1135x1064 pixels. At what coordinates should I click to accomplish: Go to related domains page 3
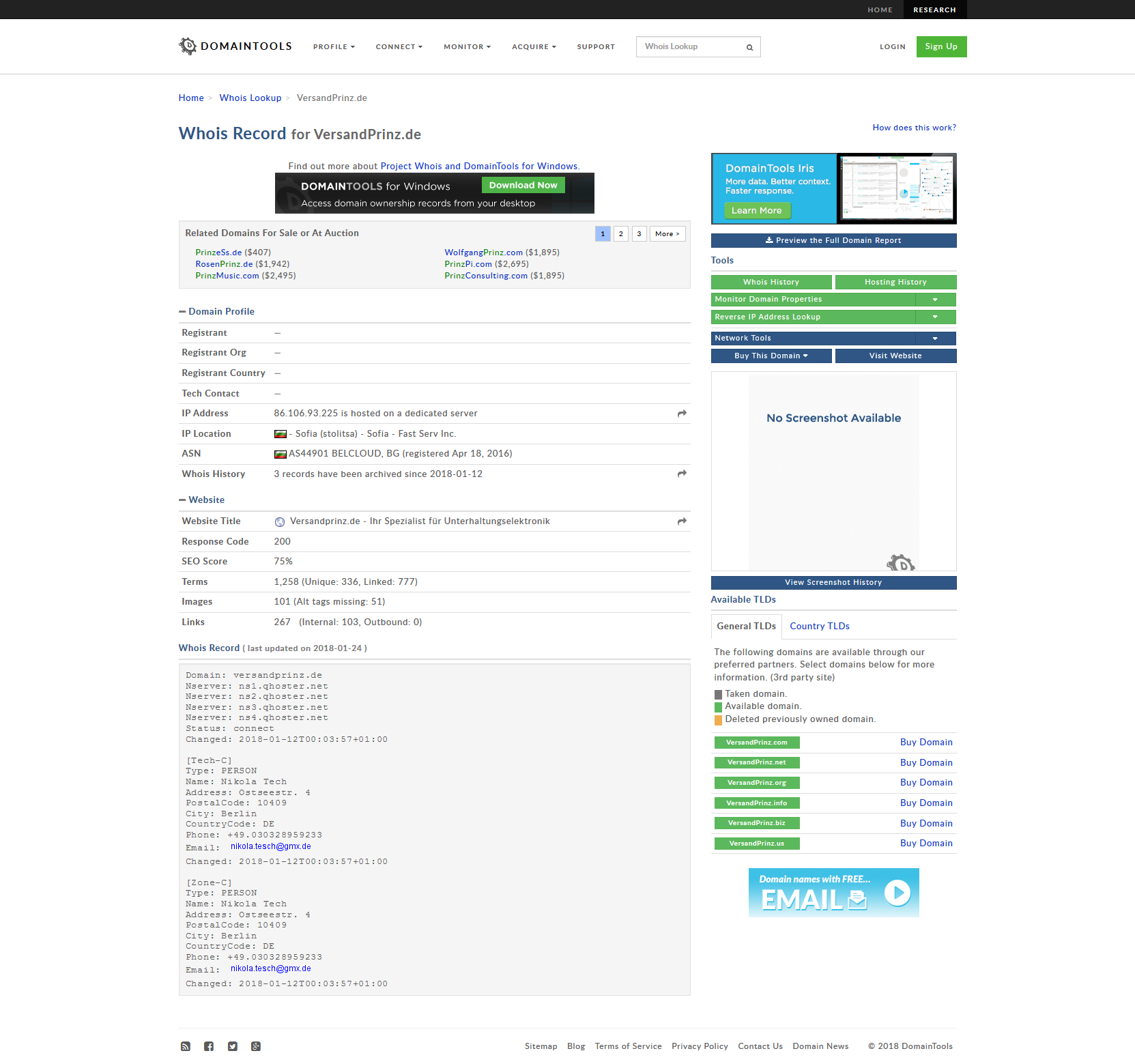tap(640, 234)
